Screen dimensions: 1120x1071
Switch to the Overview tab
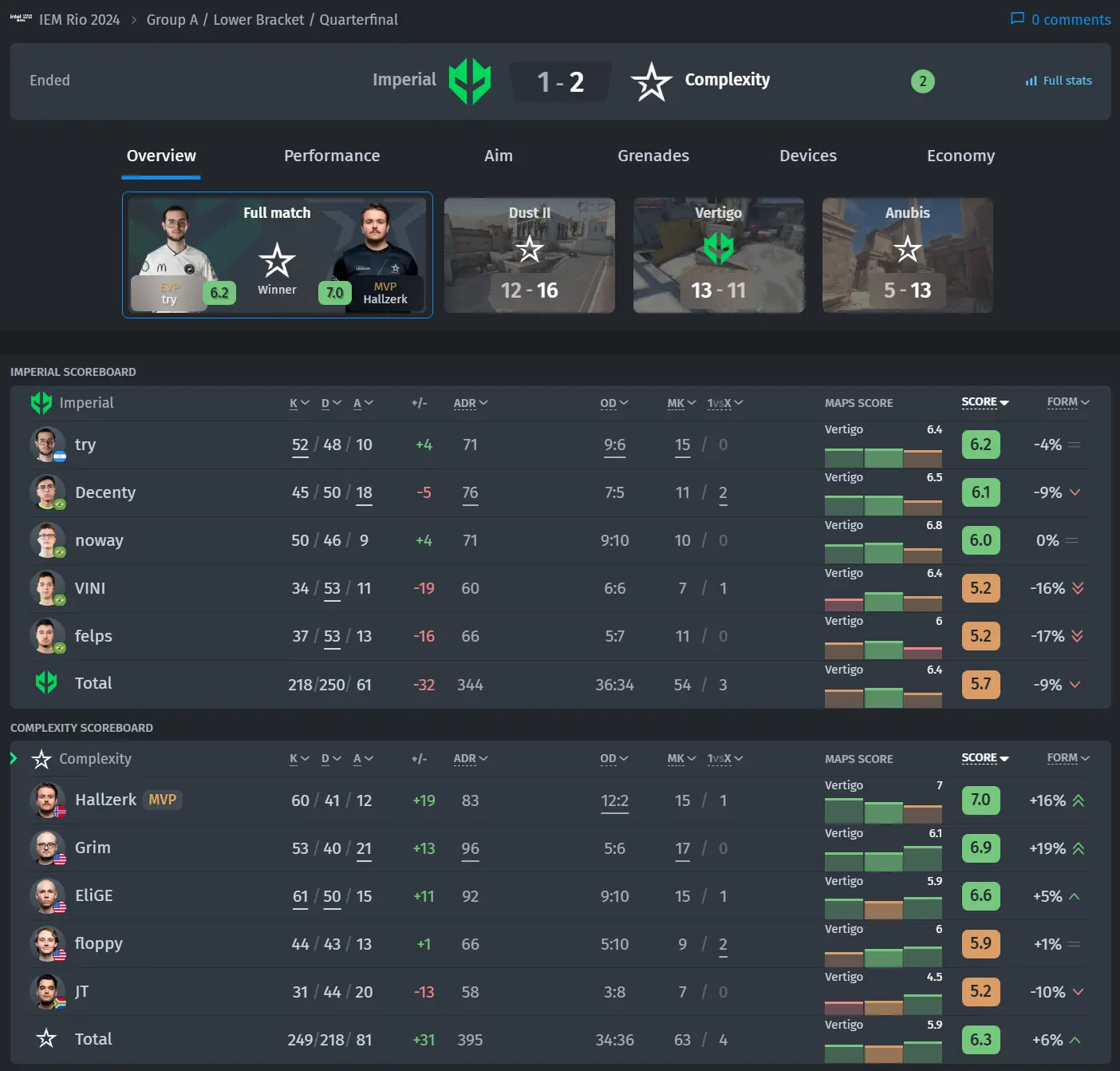[x=161, y=156]
